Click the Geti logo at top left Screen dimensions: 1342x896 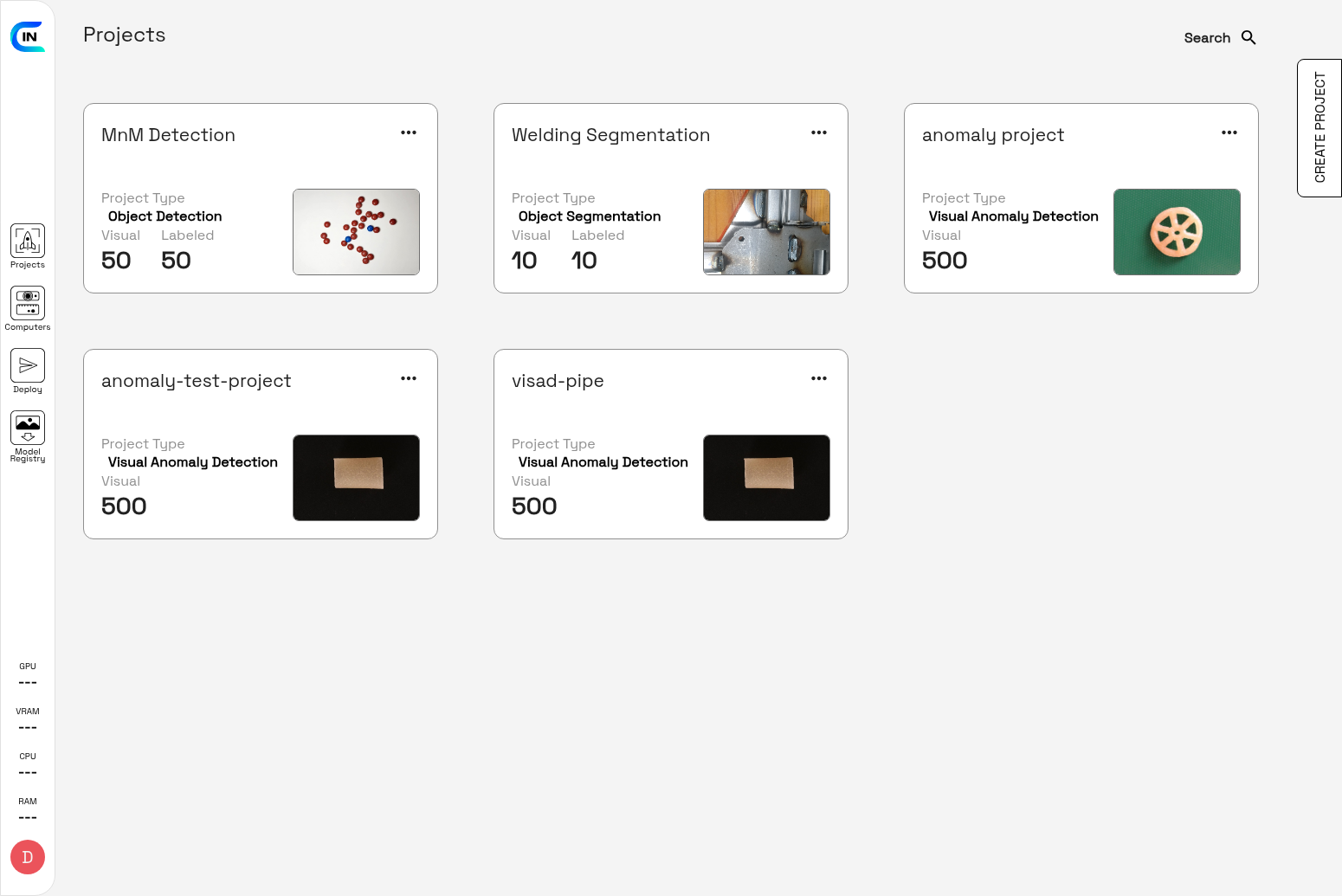[x=28, y=37]
